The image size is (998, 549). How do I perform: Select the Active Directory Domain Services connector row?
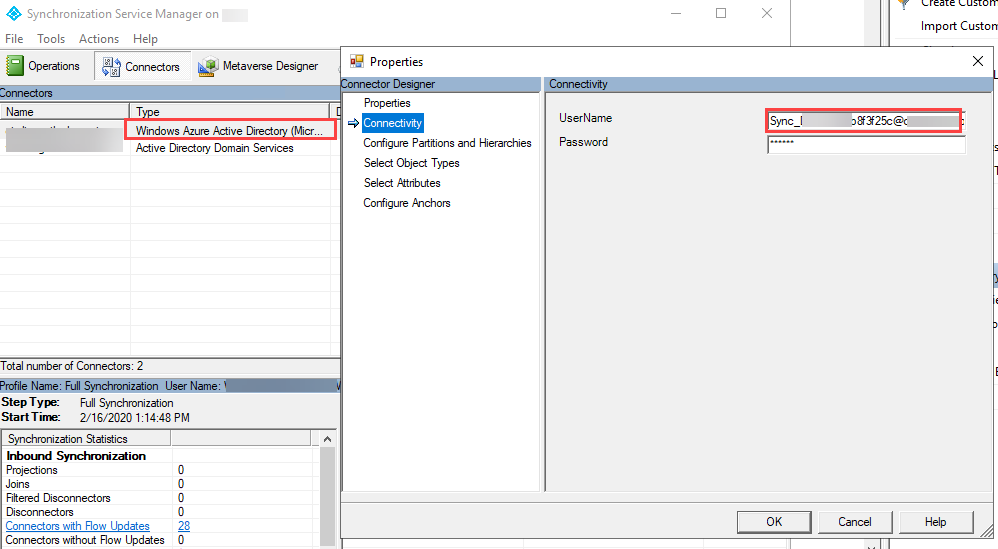point(169,148)
